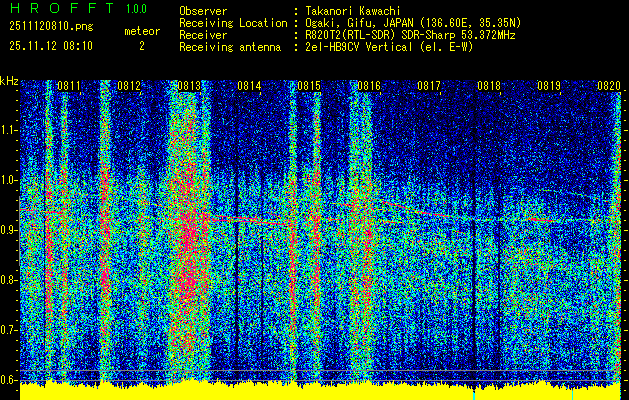This screenshot has height=400, width=629.
Task: Click the Receiver label
Action: click(203, 35)
